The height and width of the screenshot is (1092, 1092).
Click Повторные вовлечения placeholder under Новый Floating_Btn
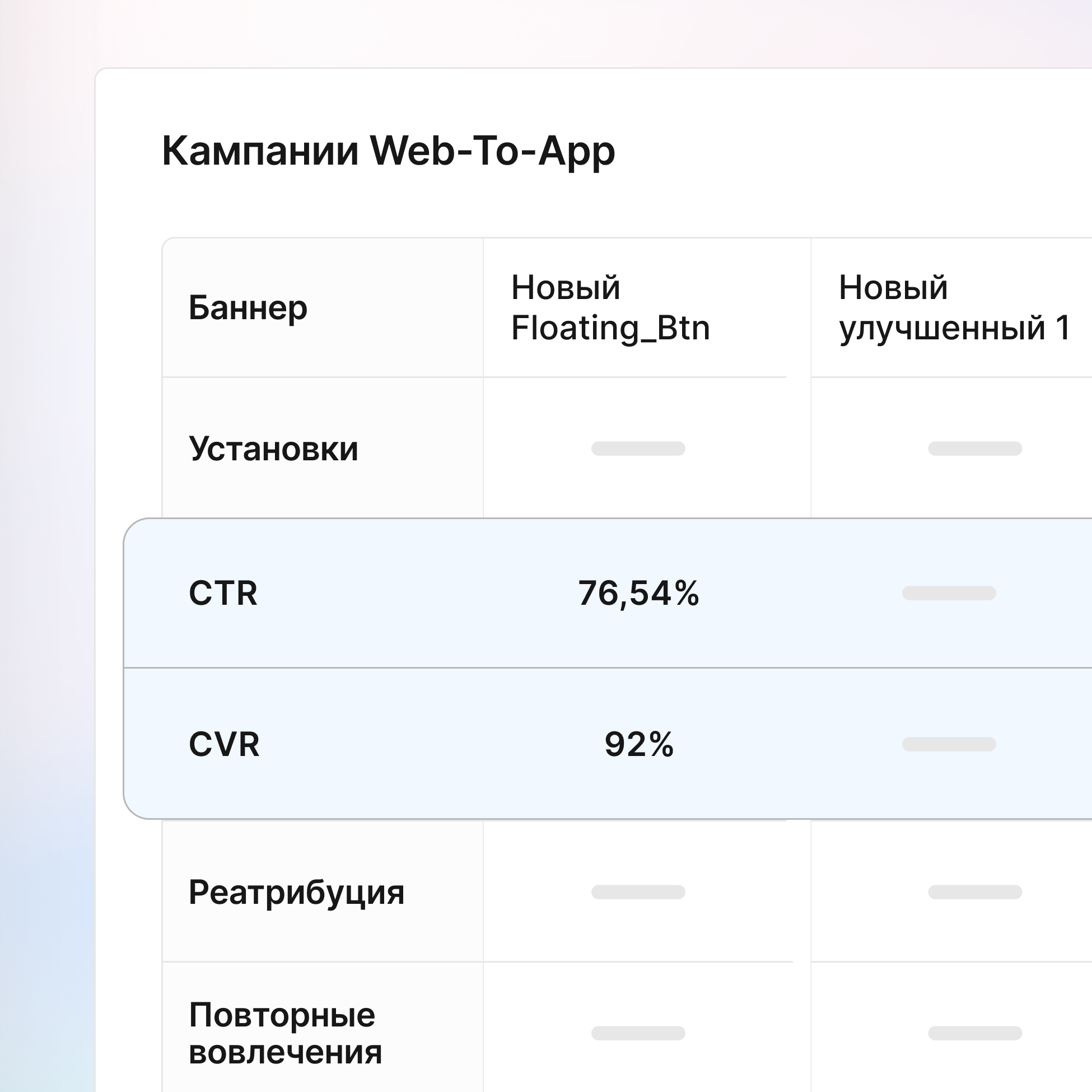tap(638, 1033)
